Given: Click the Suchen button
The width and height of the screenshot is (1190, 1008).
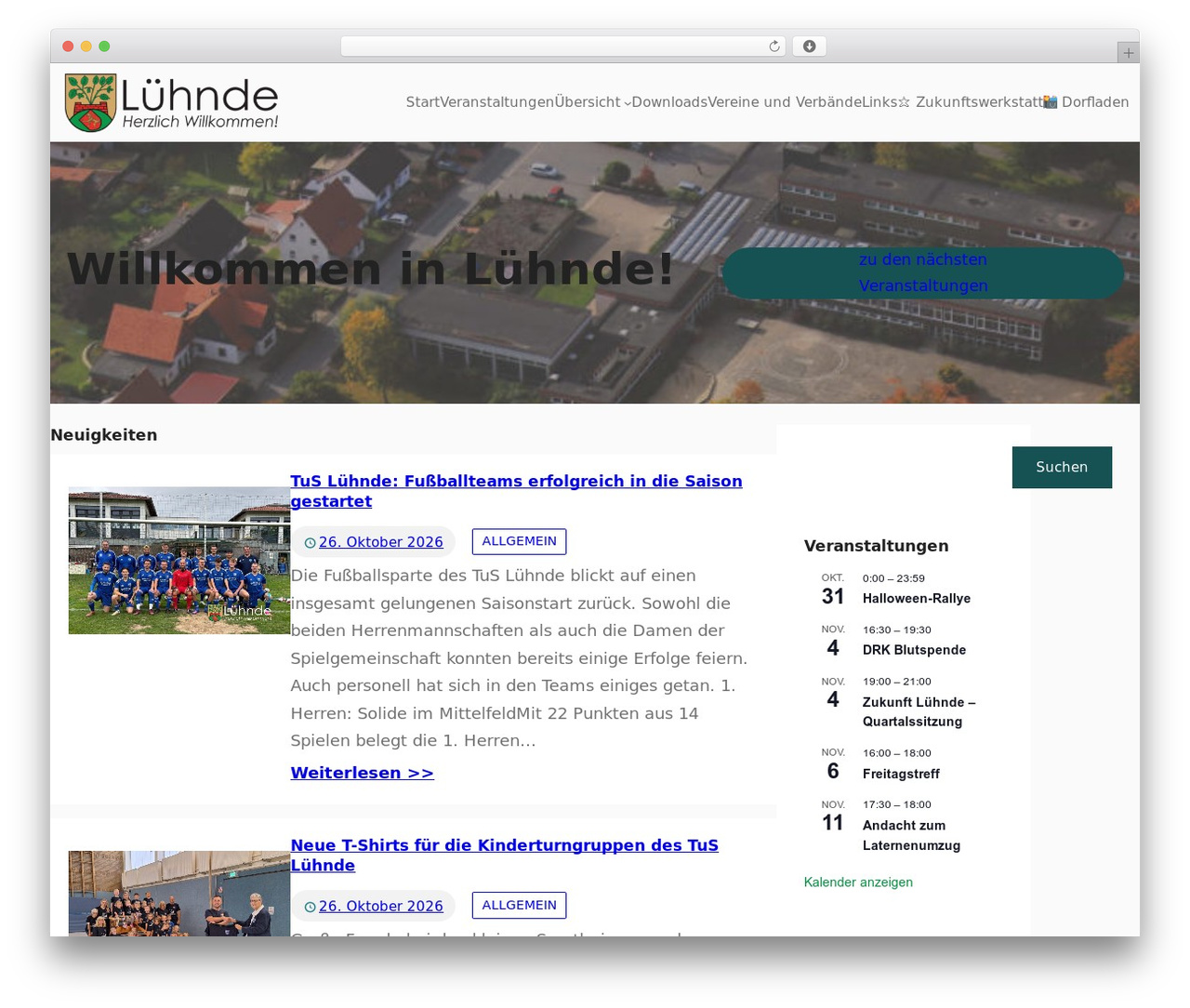Looking at the screenshot, I should pos(1062,467).
